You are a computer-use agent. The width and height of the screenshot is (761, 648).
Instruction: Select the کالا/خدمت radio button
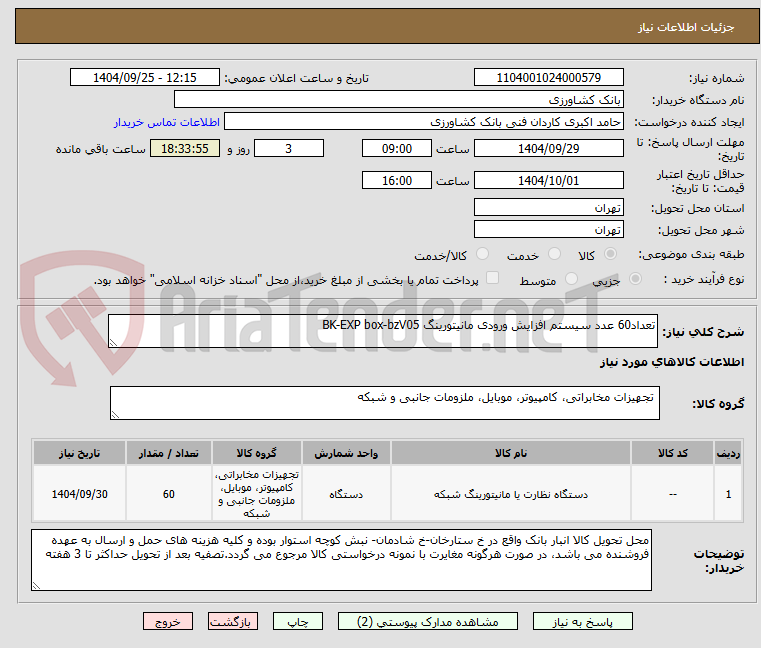click(482, 254)
